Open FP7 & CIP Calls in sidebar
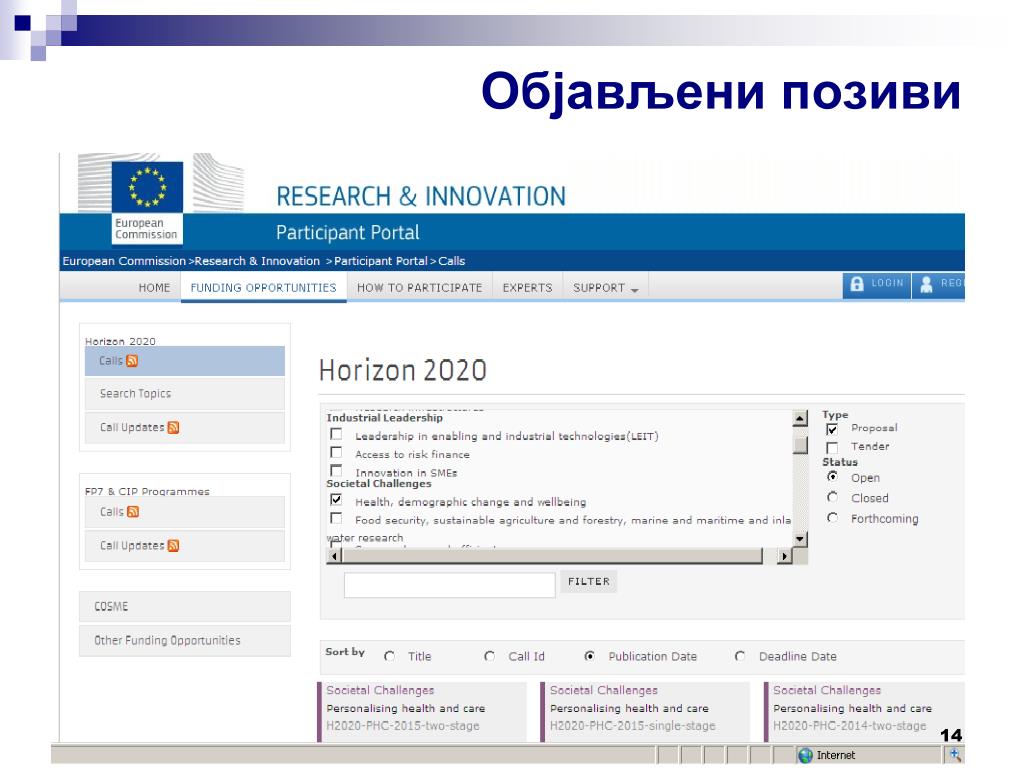 pos(185,512)
